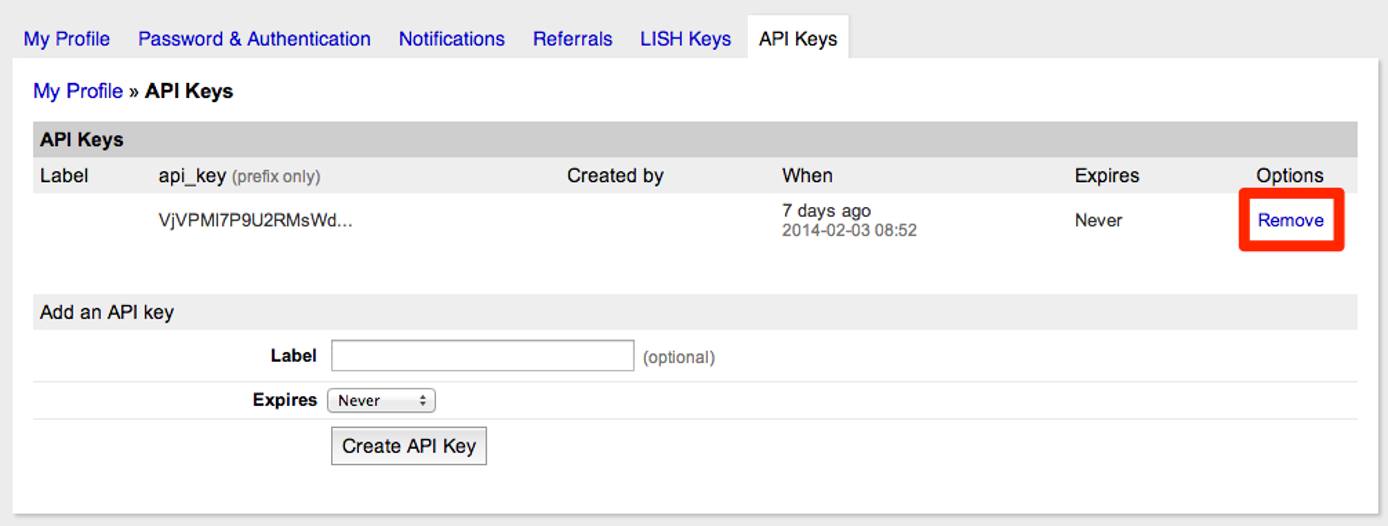Open the My Profile tab
The image size is (1388, 526).
(x=66, y=39)
